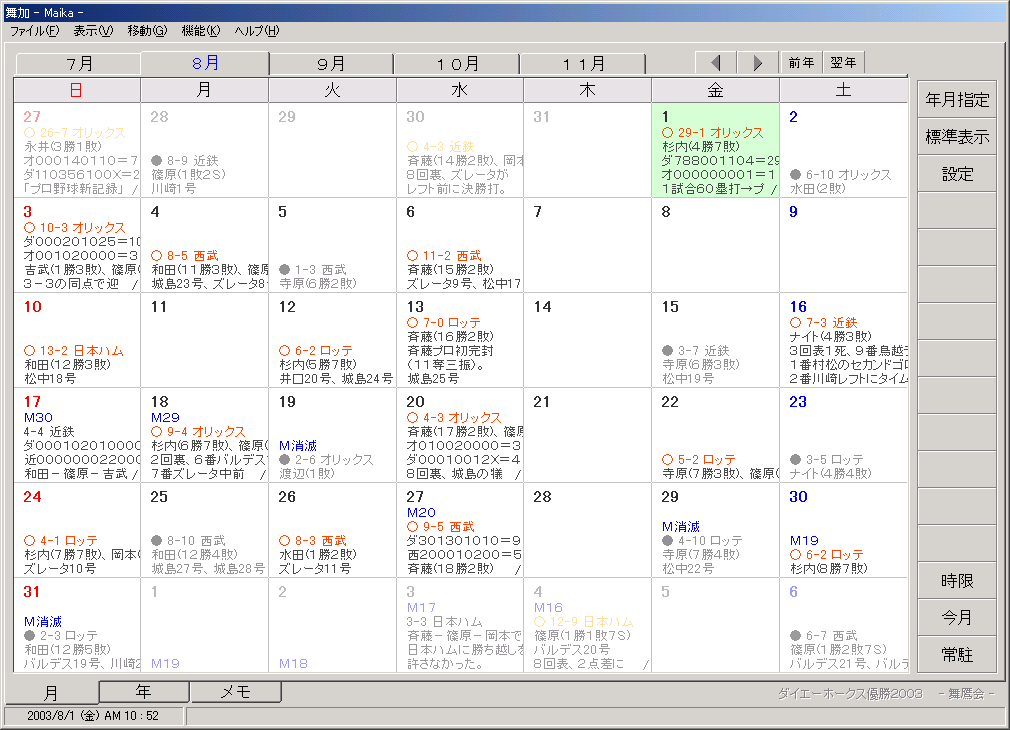
Task: Go to previous year with 前年
Action: tap(801, 62)
